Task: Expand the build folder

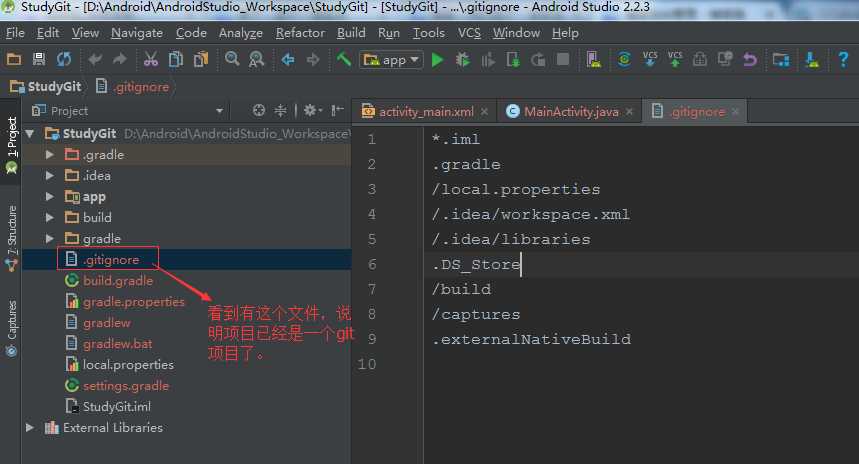Action: (x=50, y=218)
